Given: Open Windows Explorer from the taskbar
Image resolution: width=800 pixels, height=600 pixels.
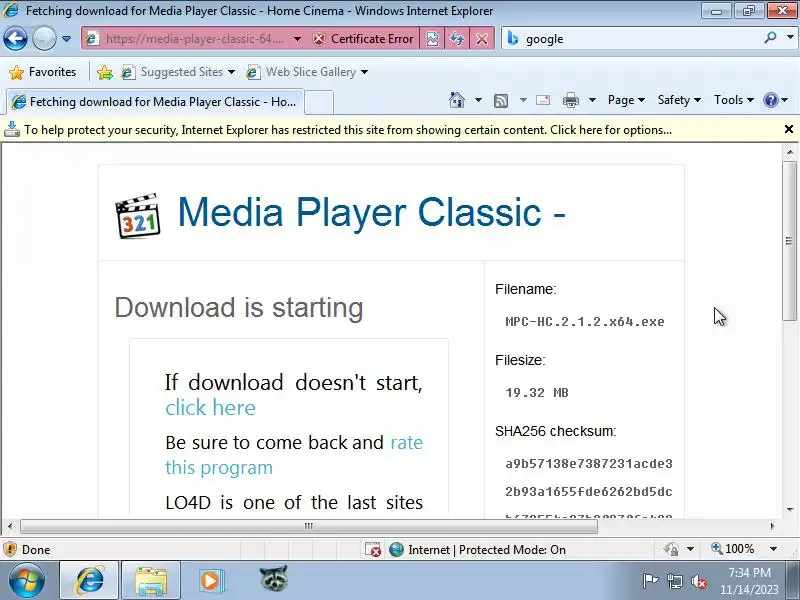Looking at the screenshot, I should click(151, 580).
